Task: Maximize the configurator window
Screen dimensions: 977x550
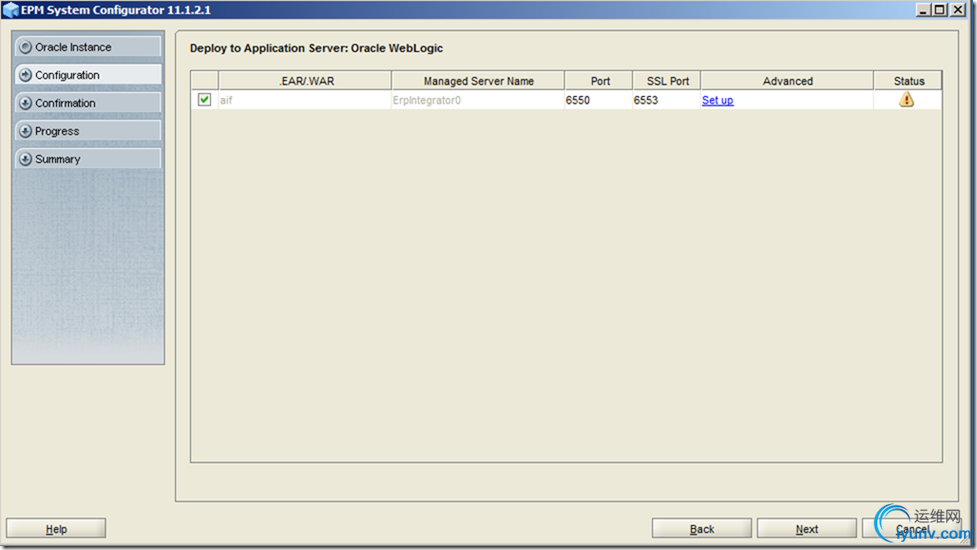Action: (x=940, y=10)
